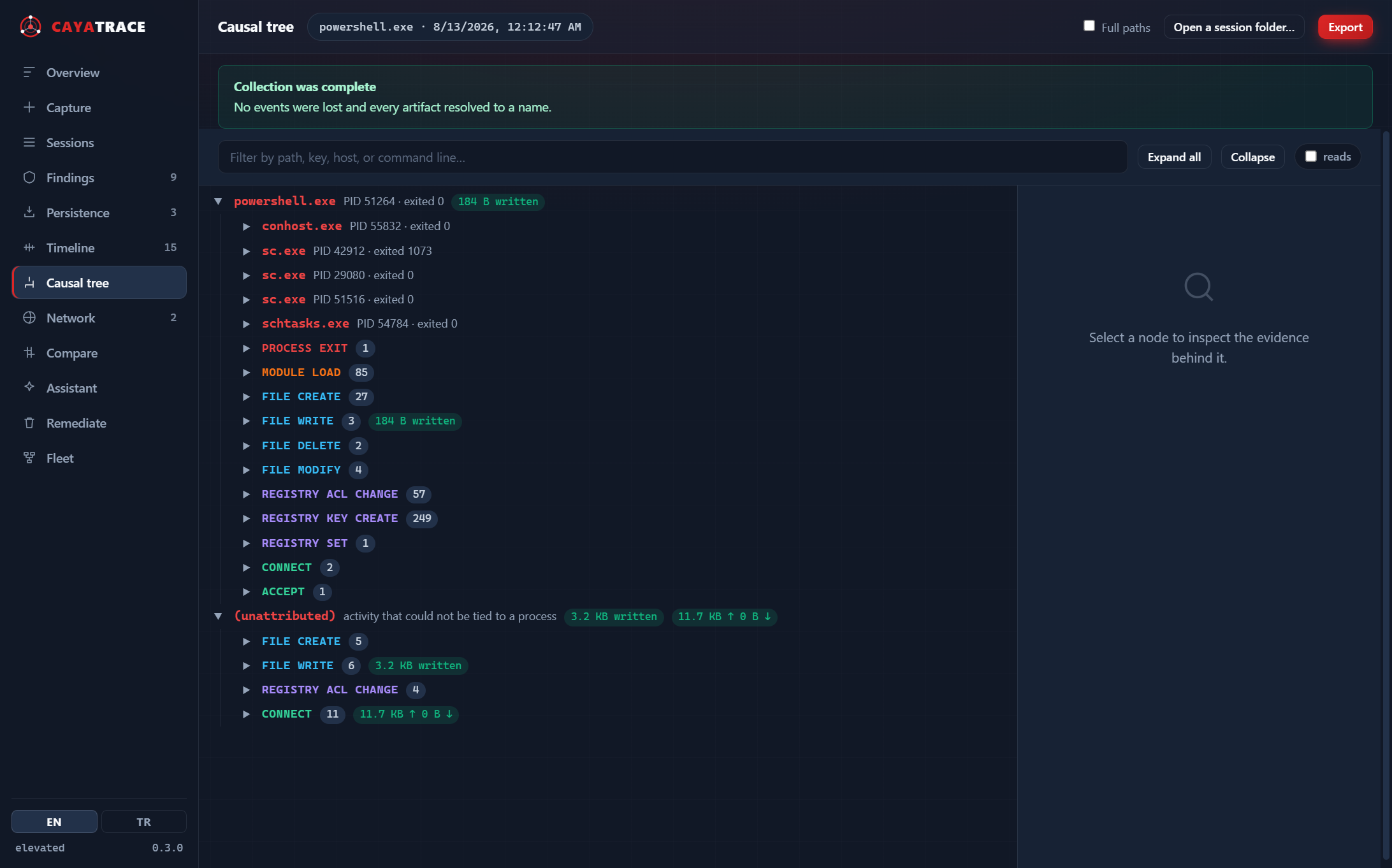Click the Remediate trash icon

coord(29,423)
